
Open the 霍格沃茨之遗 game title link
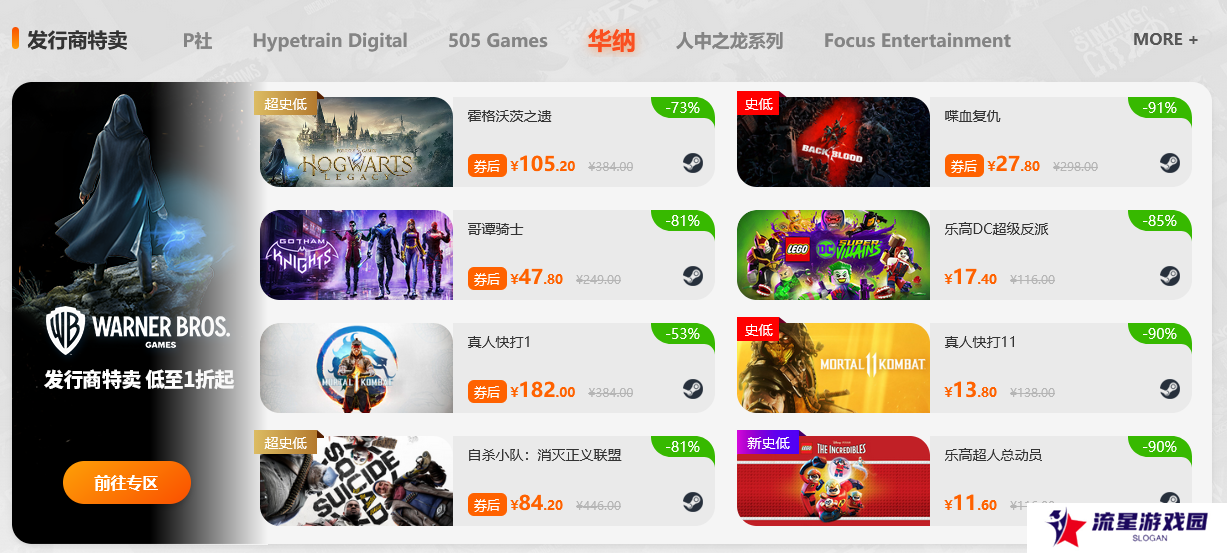click(x=509, y=116)
